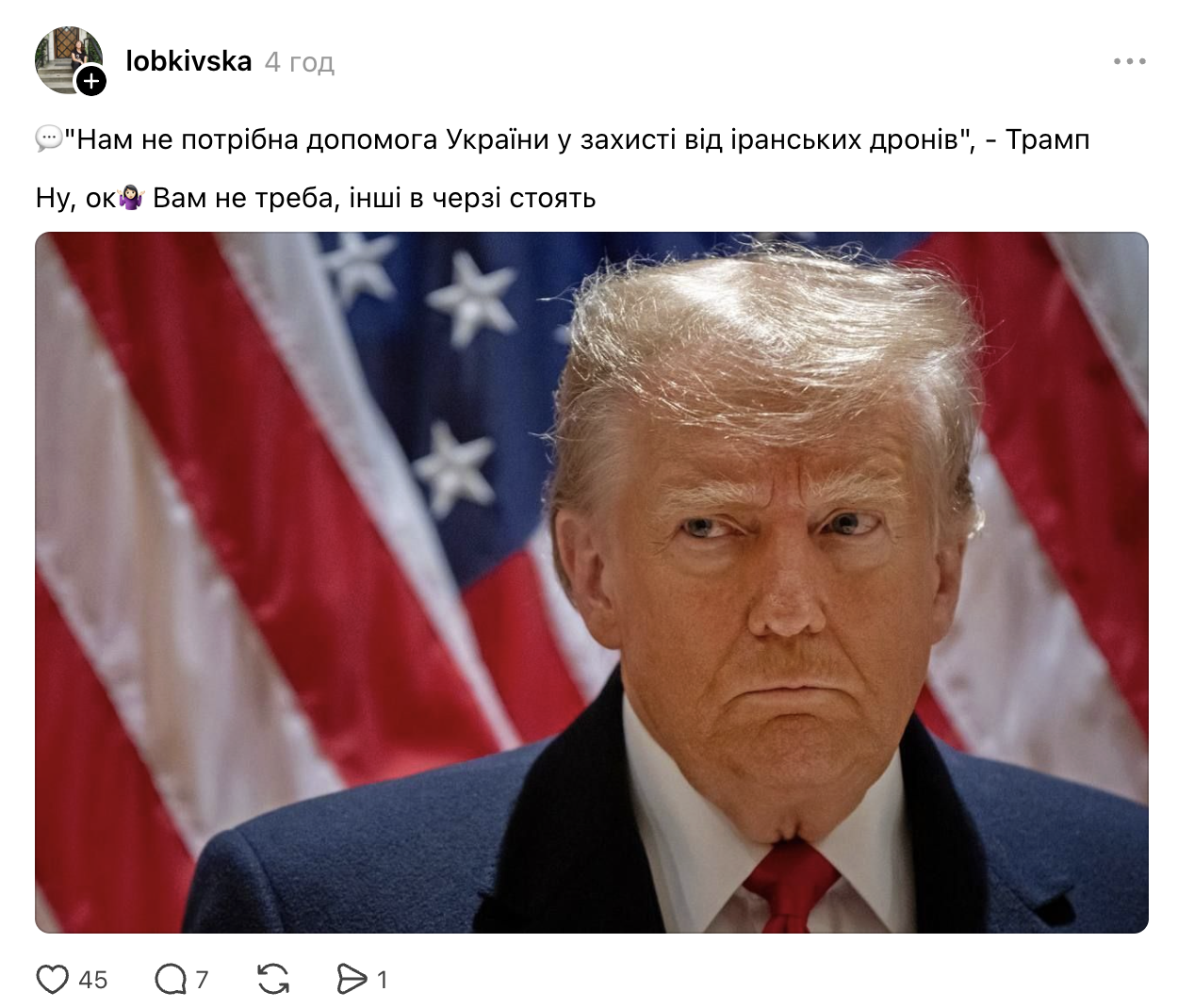
Task: Open the attached post photo
Action: tap(592, 582)
